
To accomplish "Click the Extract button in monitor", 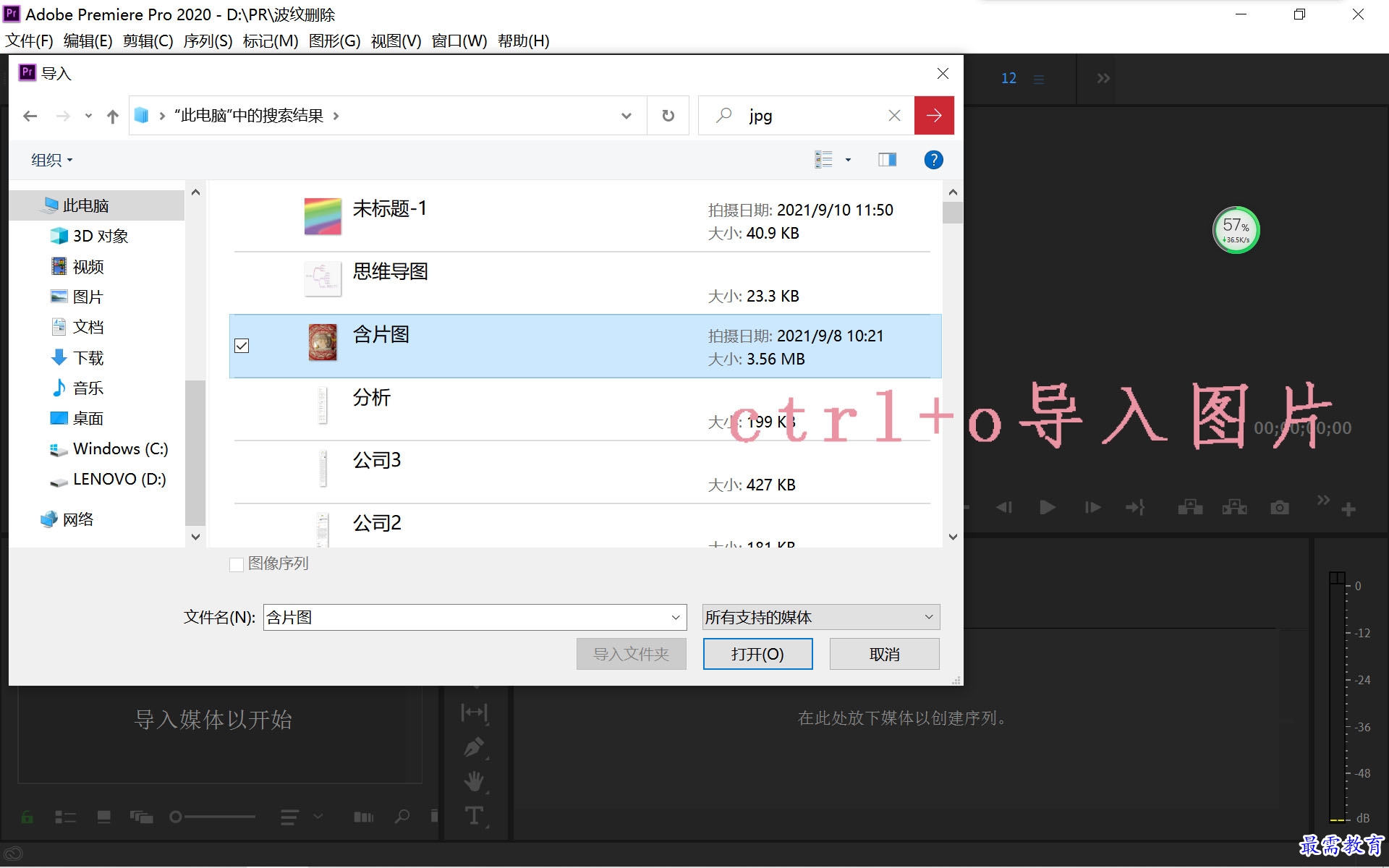I will click(1234, 508).
